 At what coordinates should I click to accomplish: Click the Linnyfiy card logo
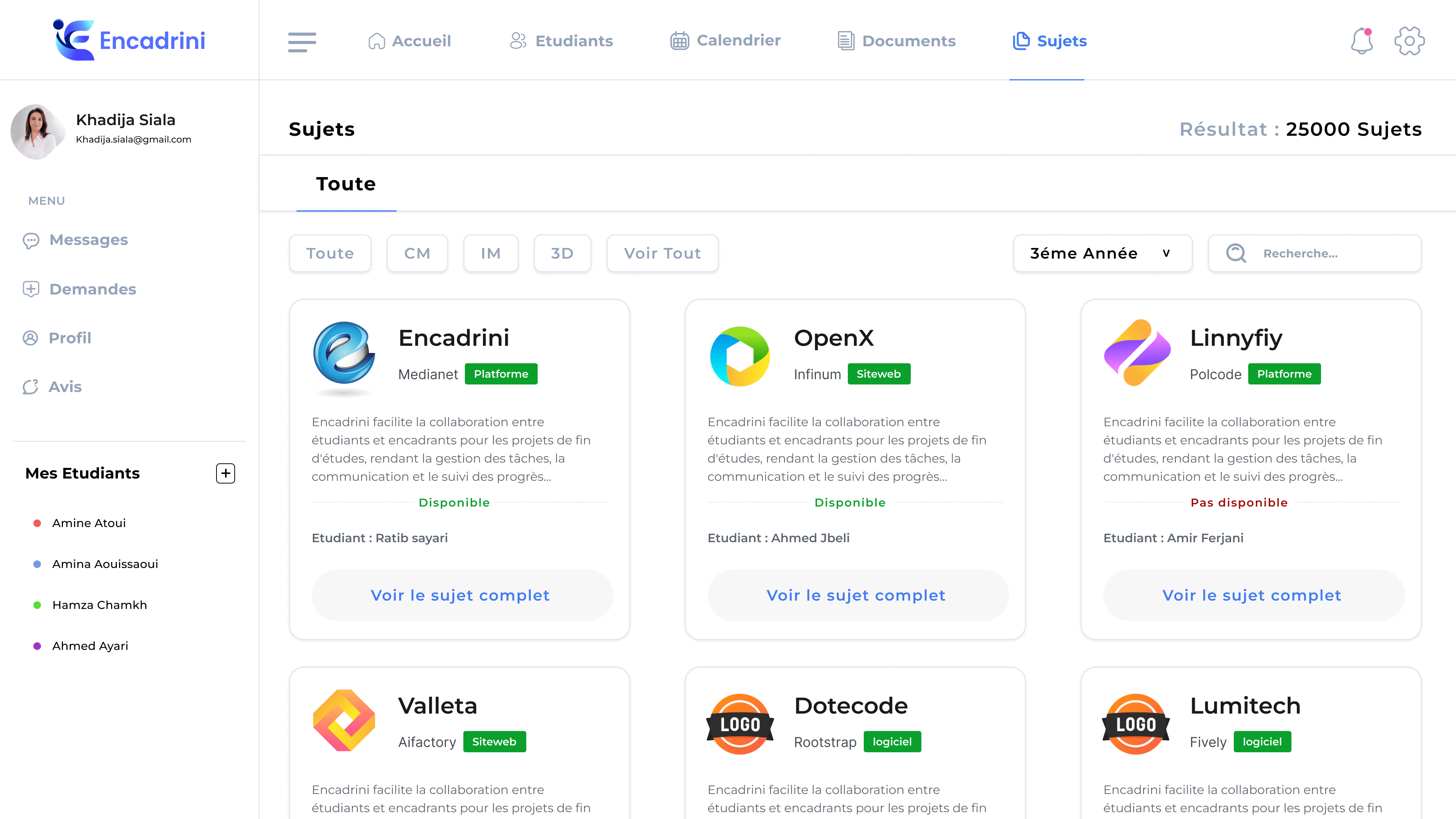pyautogui.click(x=1137, y=353)
